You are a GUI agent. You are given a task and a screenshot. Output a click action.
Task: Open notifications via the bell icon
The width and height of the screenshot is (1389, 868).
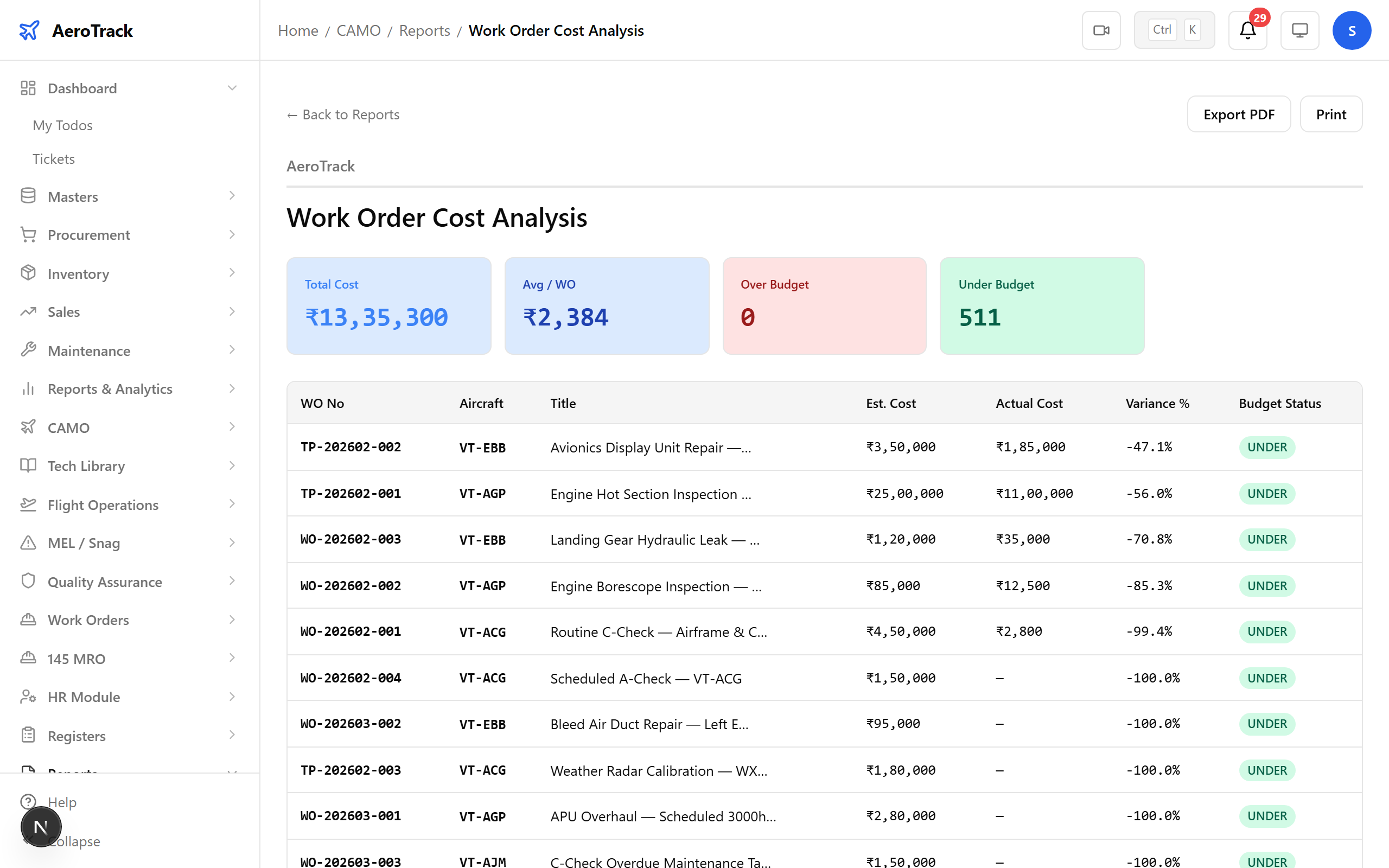[x=1247, y=30]
